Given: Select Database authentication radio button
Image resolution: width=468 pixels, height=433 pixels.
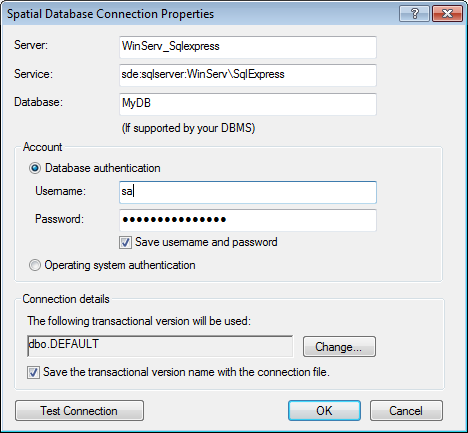Looking at the screenshot, I should (x=35, y=168).
